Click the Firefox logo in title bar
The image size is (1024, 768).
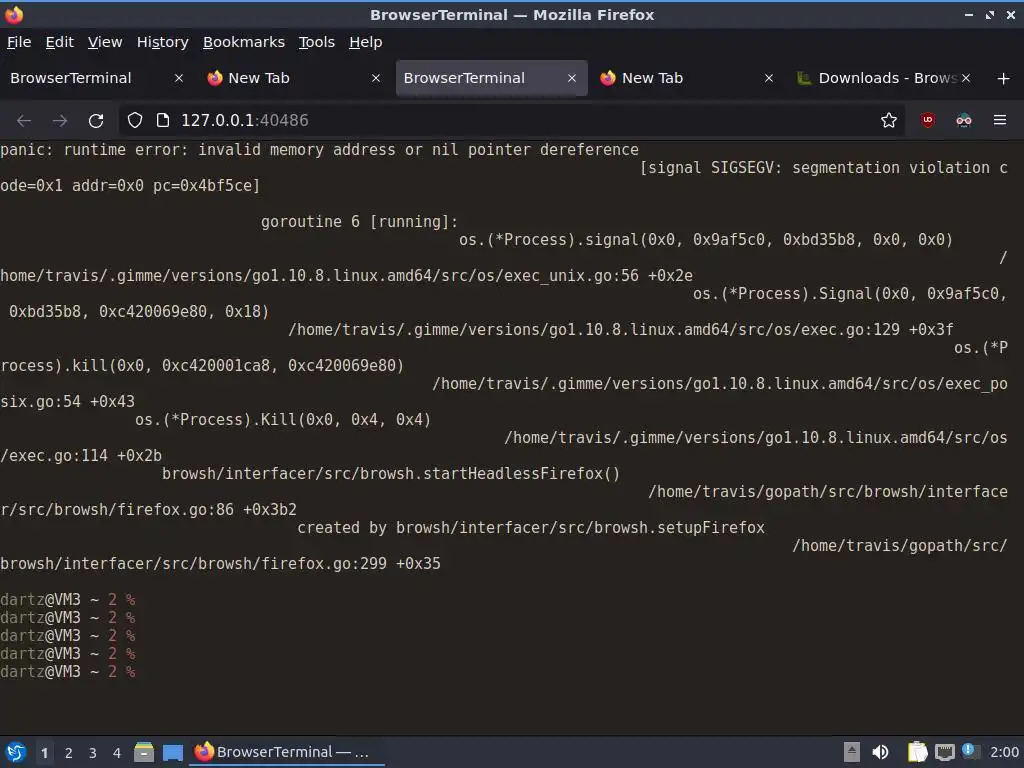14,14
